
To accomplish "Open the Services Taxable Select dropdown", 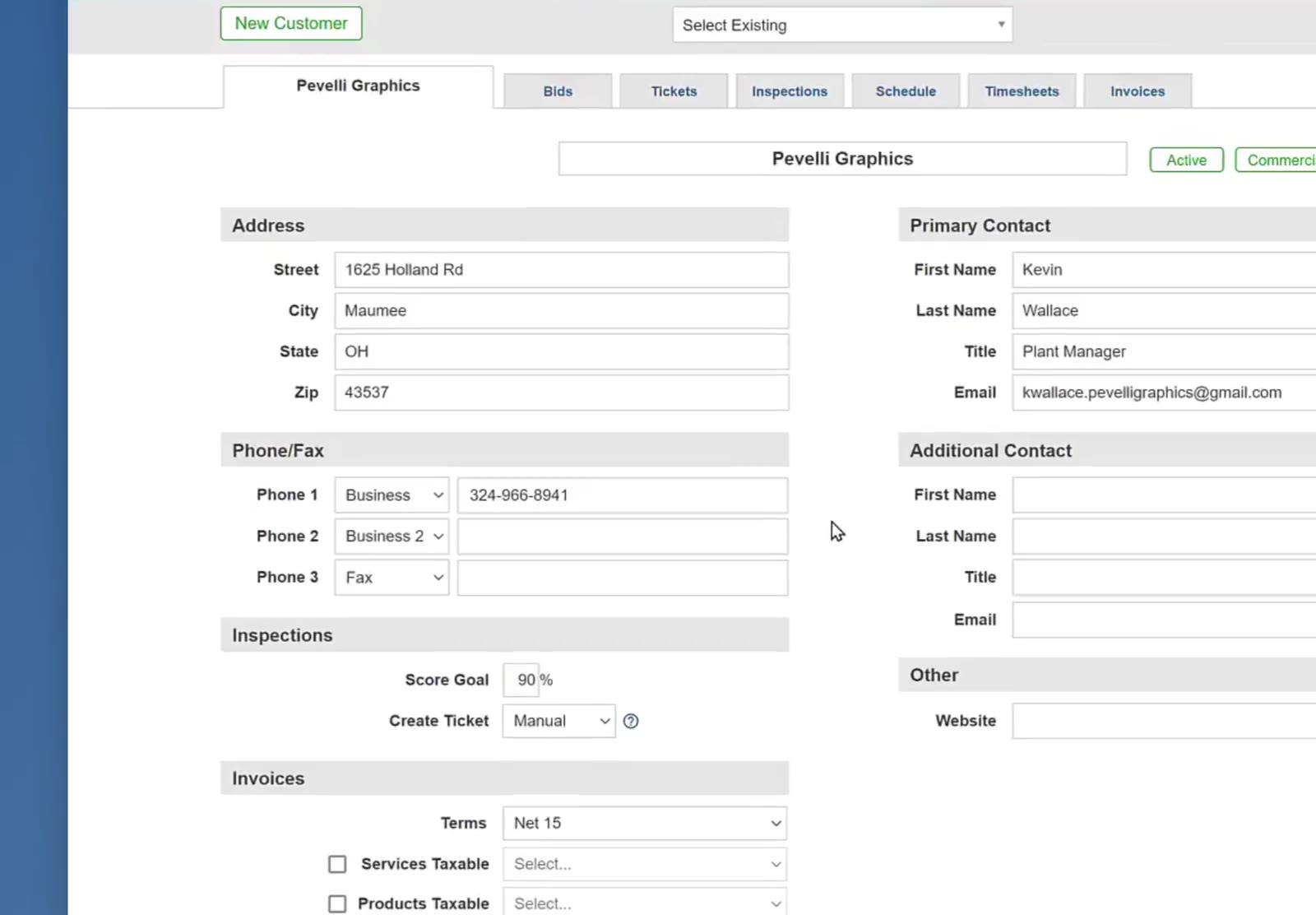I will (x=645, y=864).
